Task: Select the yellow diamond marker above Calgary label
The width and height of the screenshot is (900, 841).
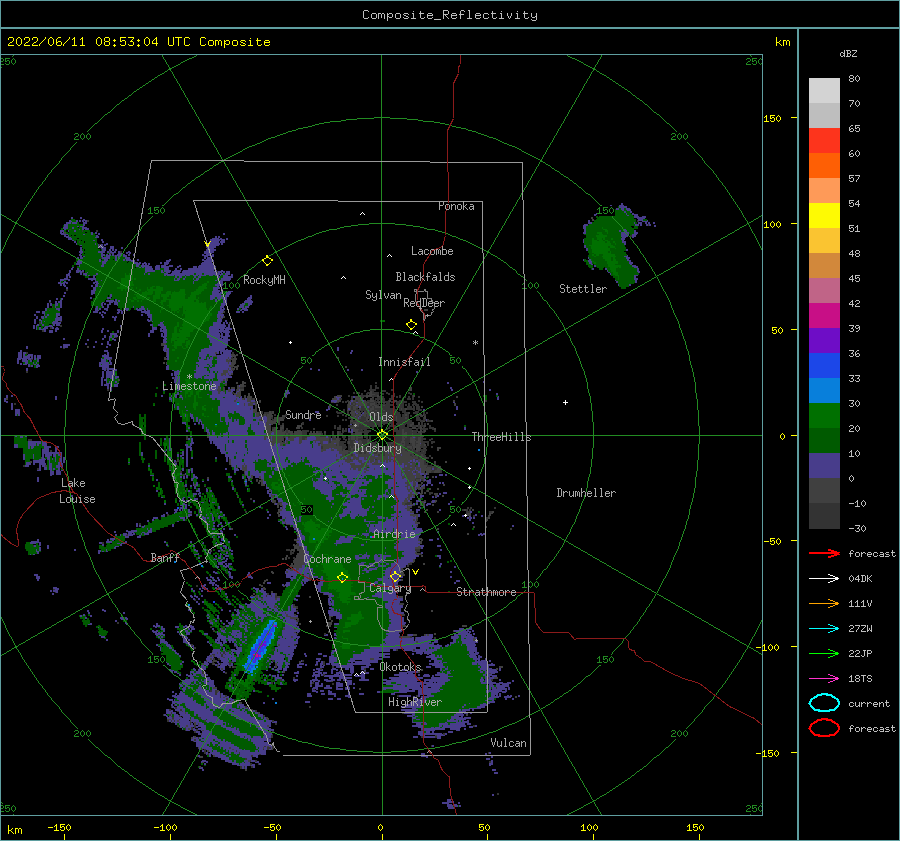Action: point(395,576)
